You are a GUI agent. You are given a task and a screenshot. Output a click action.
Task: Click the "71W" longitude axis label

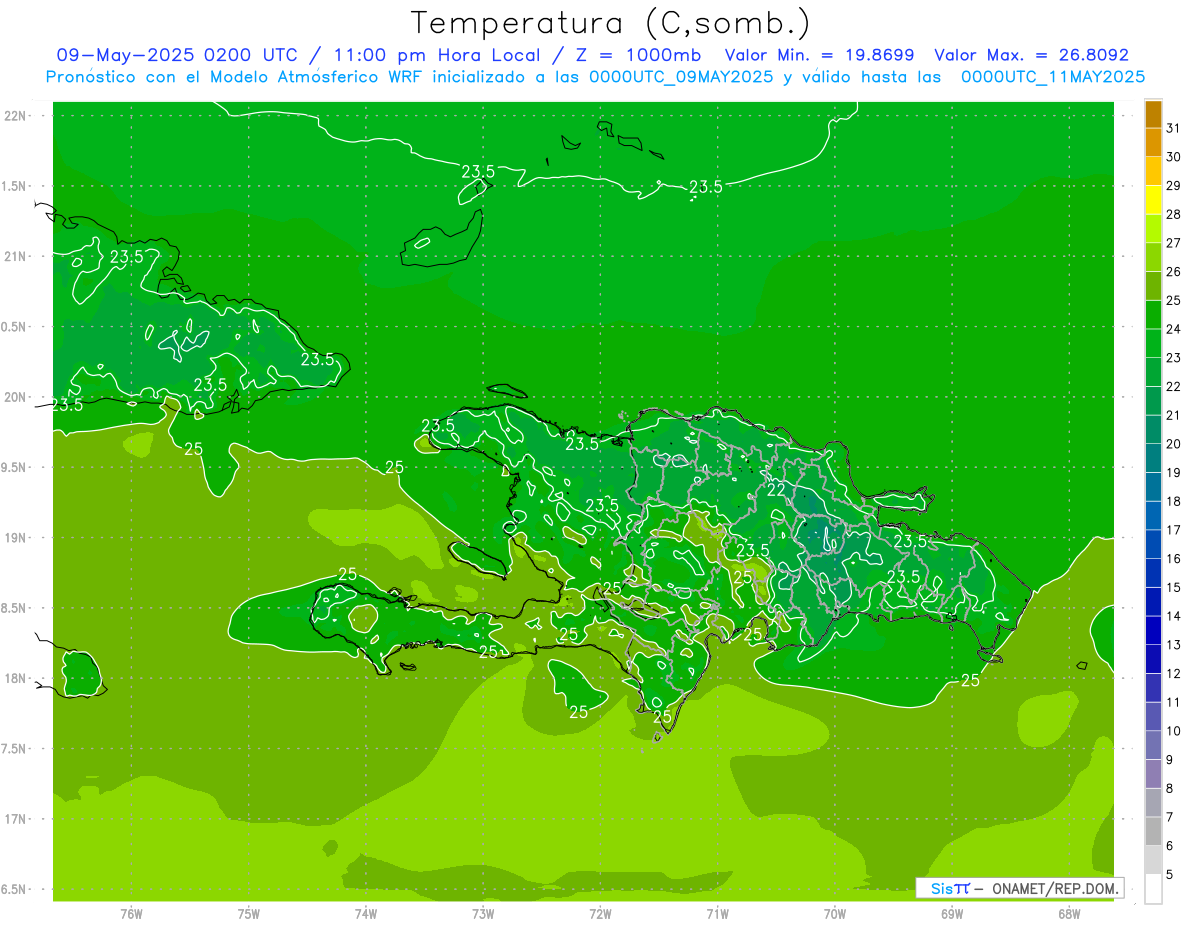[717, 914]
